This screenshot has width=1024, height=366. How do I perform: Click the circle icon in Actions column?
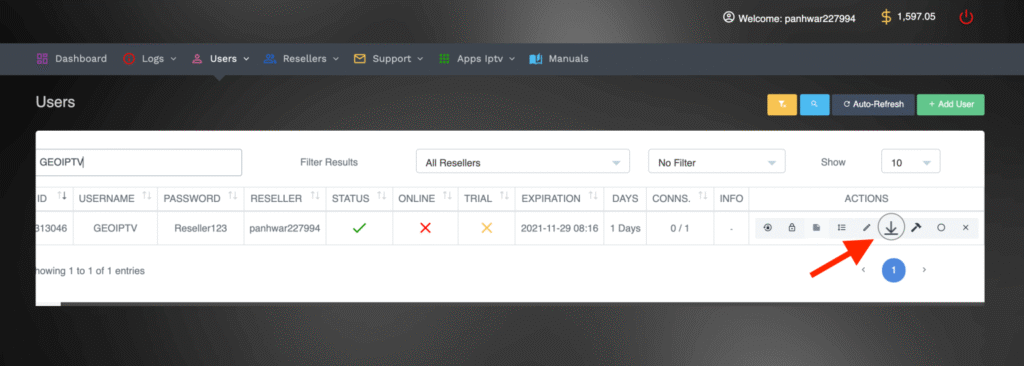(x=941, y=227)
